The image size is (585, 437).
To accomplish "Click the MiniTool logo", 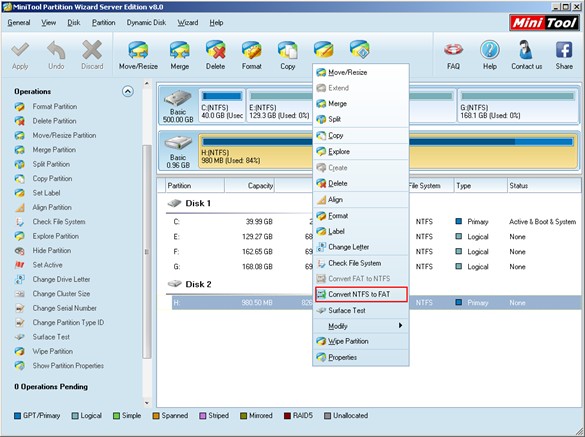I will (x=544, y=23).
